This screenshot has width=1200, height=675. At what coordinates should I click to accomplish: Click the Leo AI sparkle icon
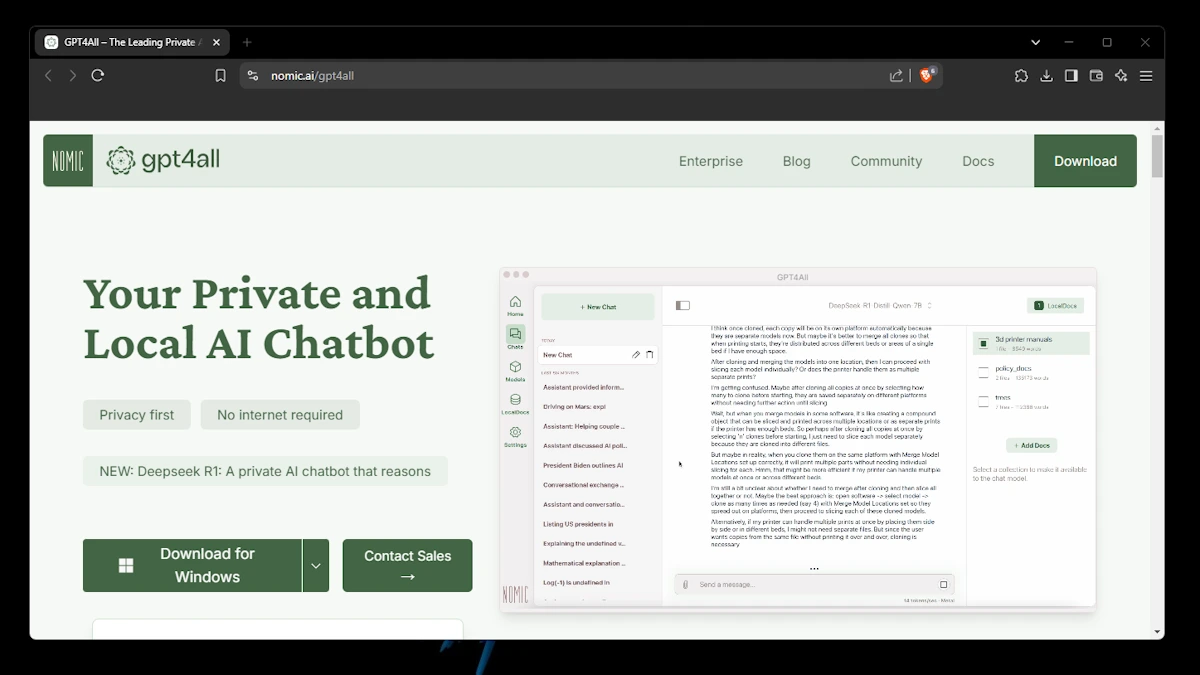click(1121, 76)
